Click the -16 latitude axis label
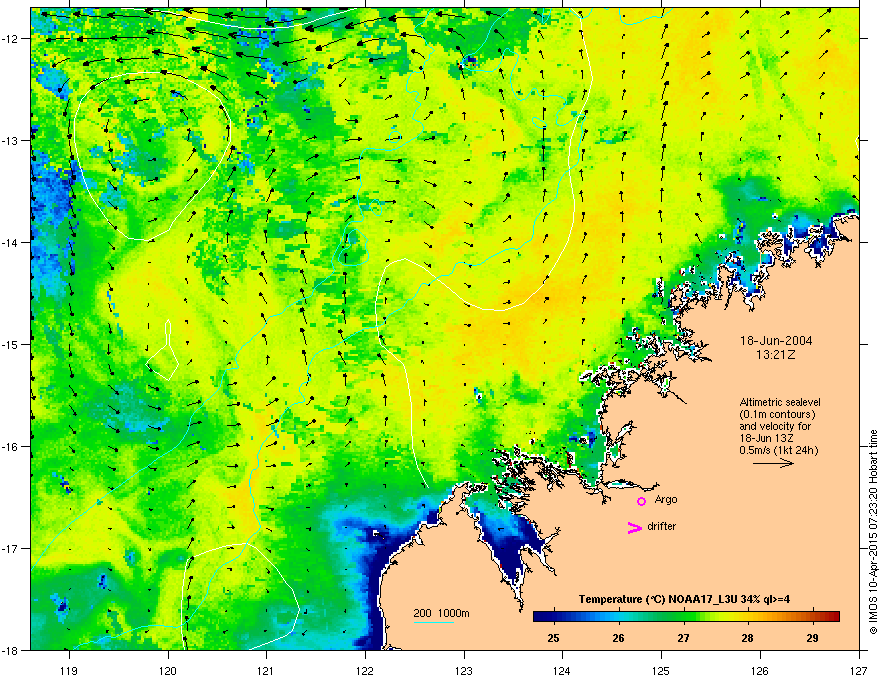 11,447
